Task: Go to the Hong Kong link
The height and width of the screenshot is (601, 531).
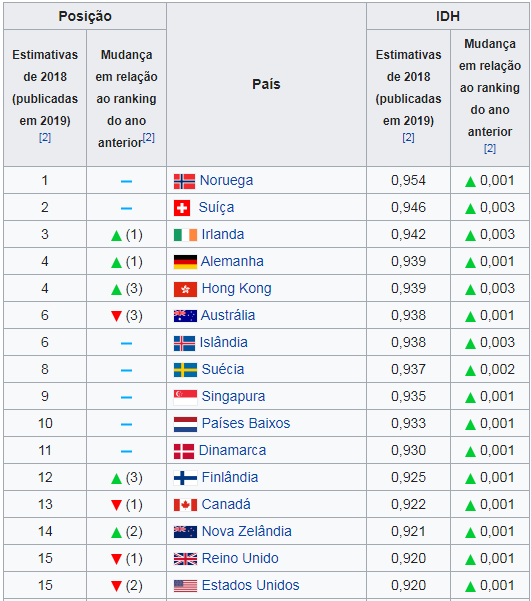Action: tap(237, 289)
